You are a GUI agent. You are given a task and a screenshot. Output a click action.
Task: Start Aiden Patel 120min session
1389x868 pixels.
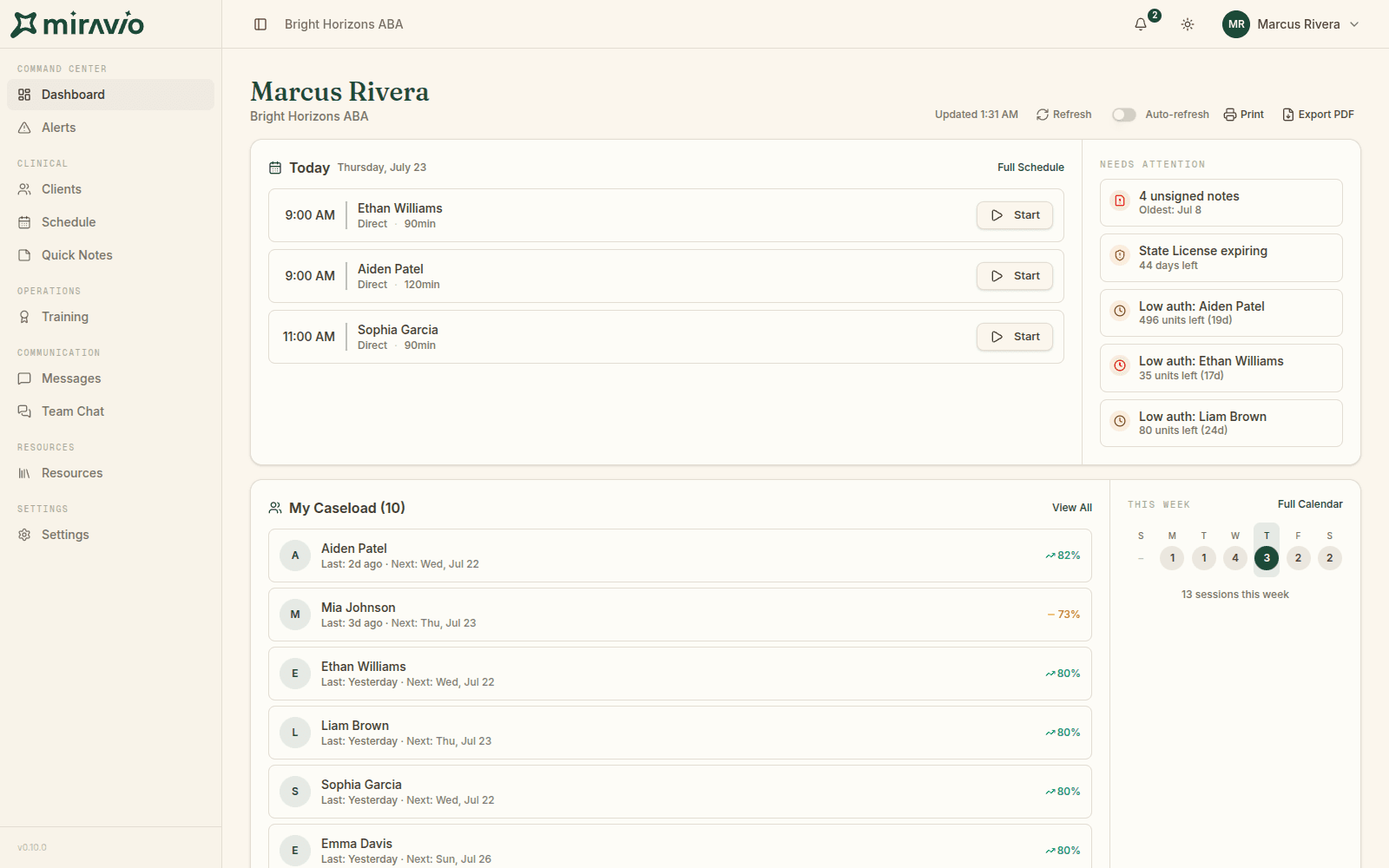[1015, 276]
